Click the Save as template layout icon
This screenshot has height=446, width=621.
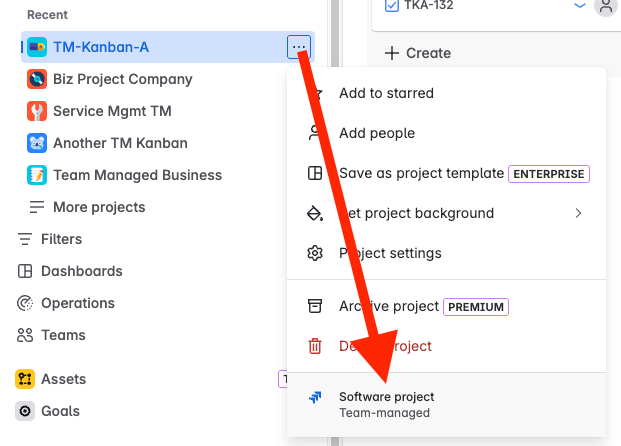(x=315, y=173)
